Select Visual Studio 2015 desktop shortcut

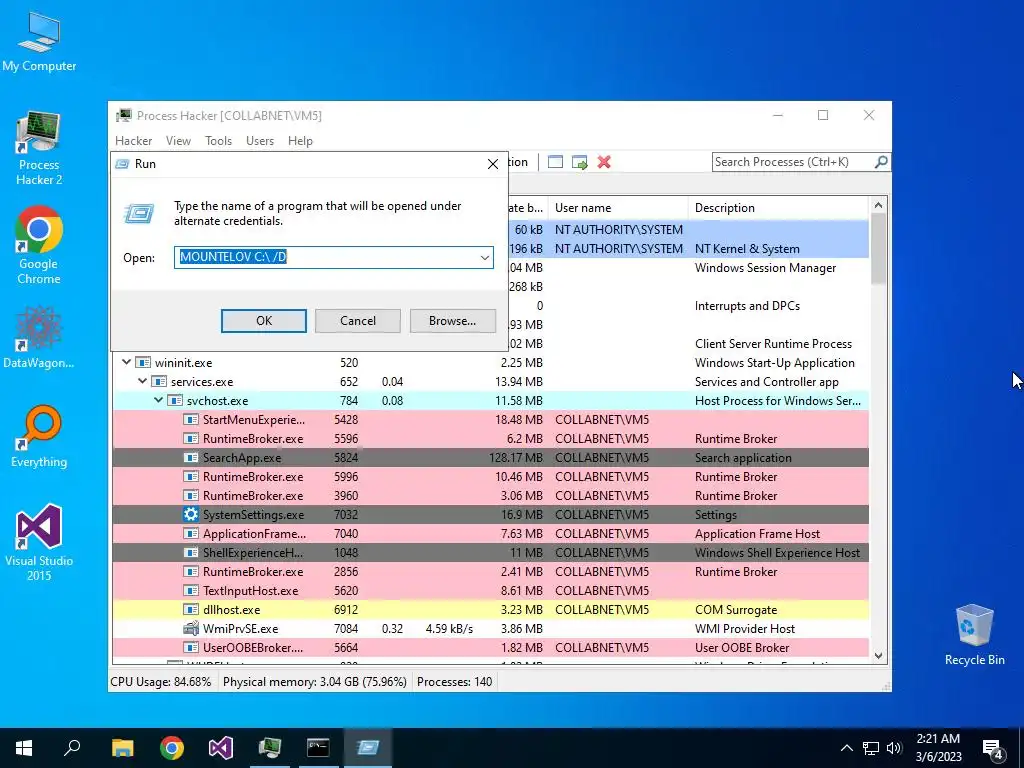click(39, 542)
